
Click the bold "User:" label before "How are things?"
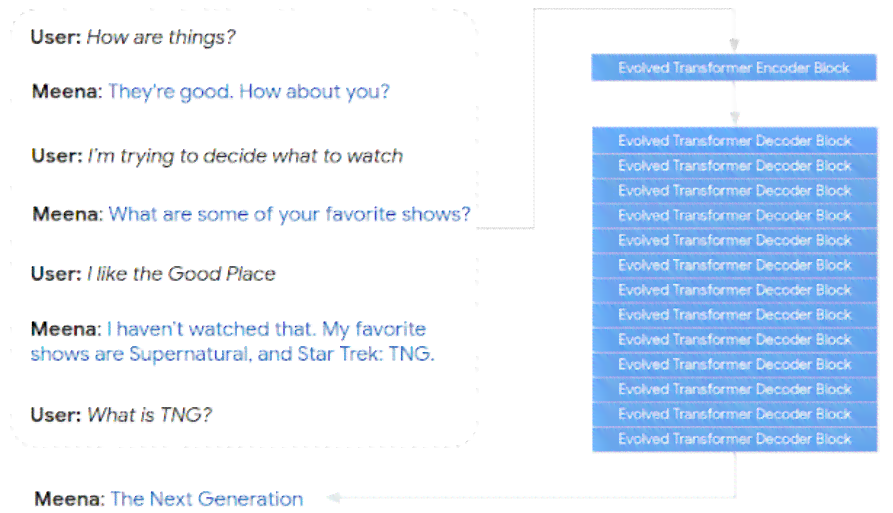pos(56,38)
